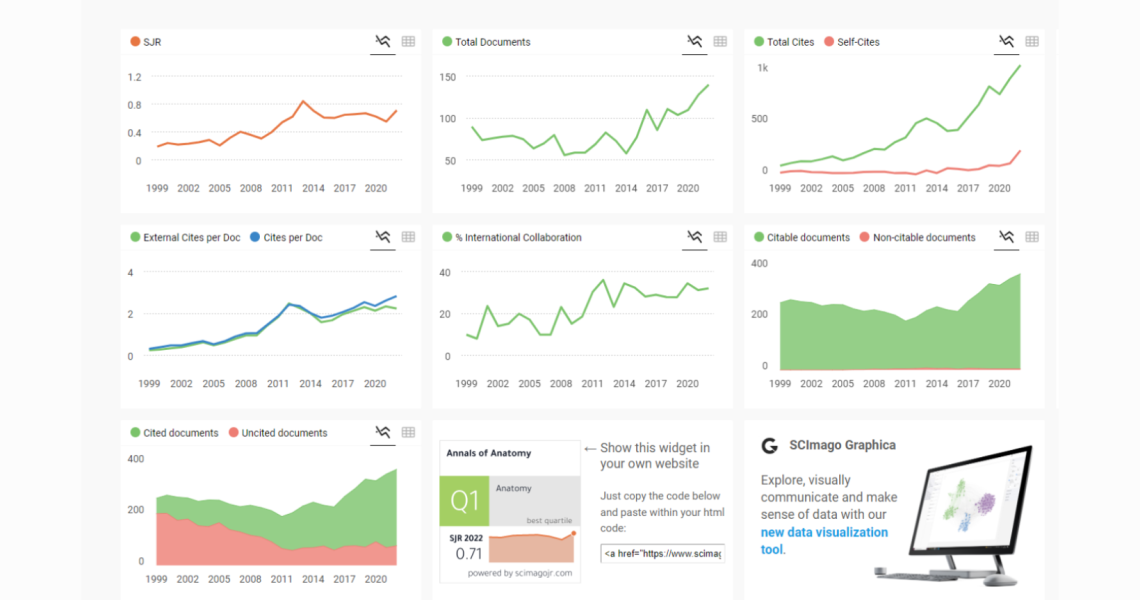The image size is (1140, 600).
Task: Click the Anatomy category label in widget
Action: click(513, 488)
